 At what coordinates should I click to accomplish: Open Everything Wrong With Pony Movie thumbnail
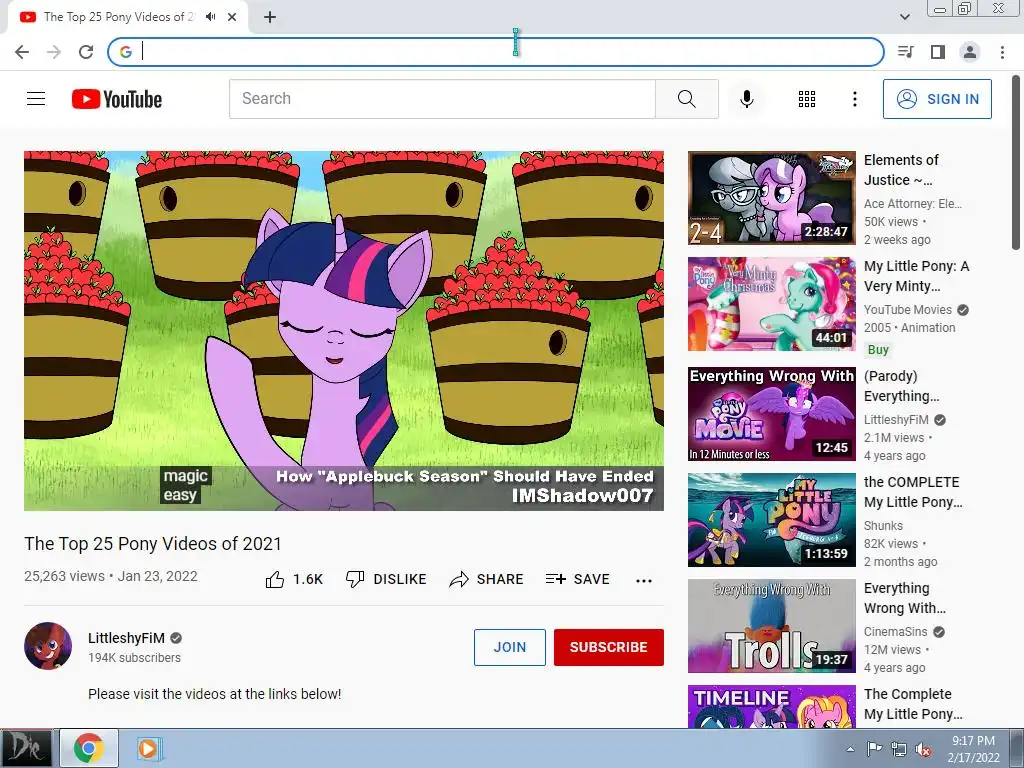click(x=771, y=413)
